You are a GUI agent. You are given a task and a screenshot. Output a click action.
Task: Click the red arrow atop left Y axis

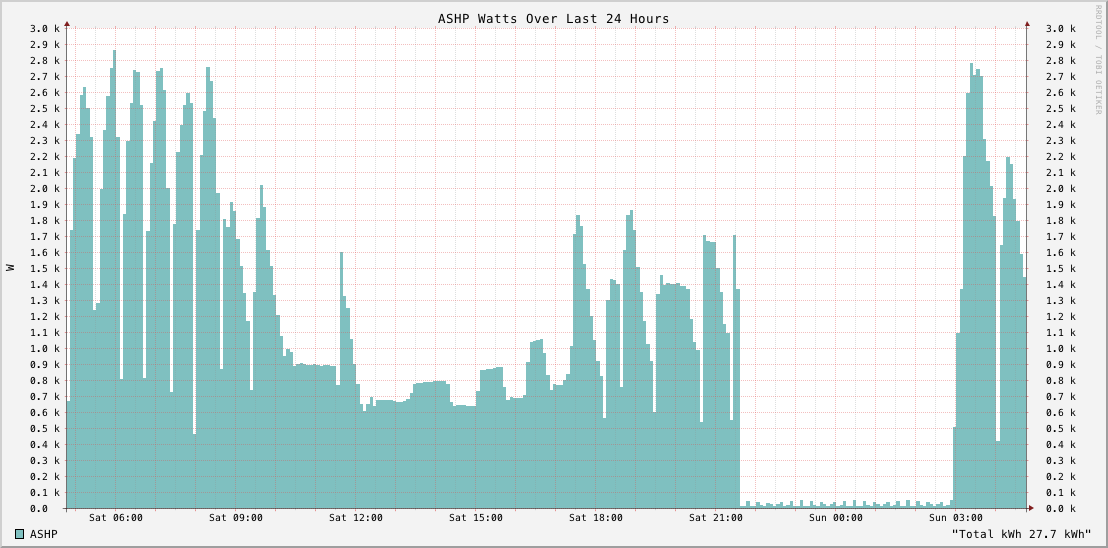coord(67,23)
